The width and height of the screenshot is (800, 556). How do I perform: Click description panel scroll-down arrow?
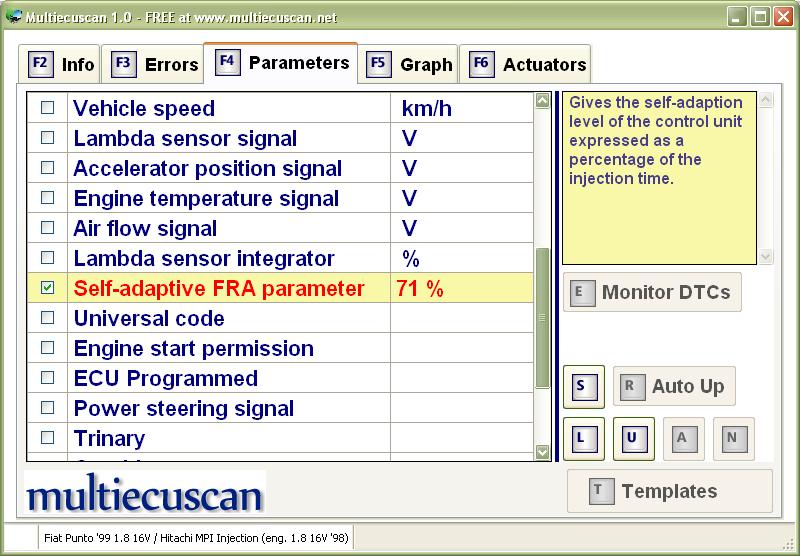click(765, 256)
